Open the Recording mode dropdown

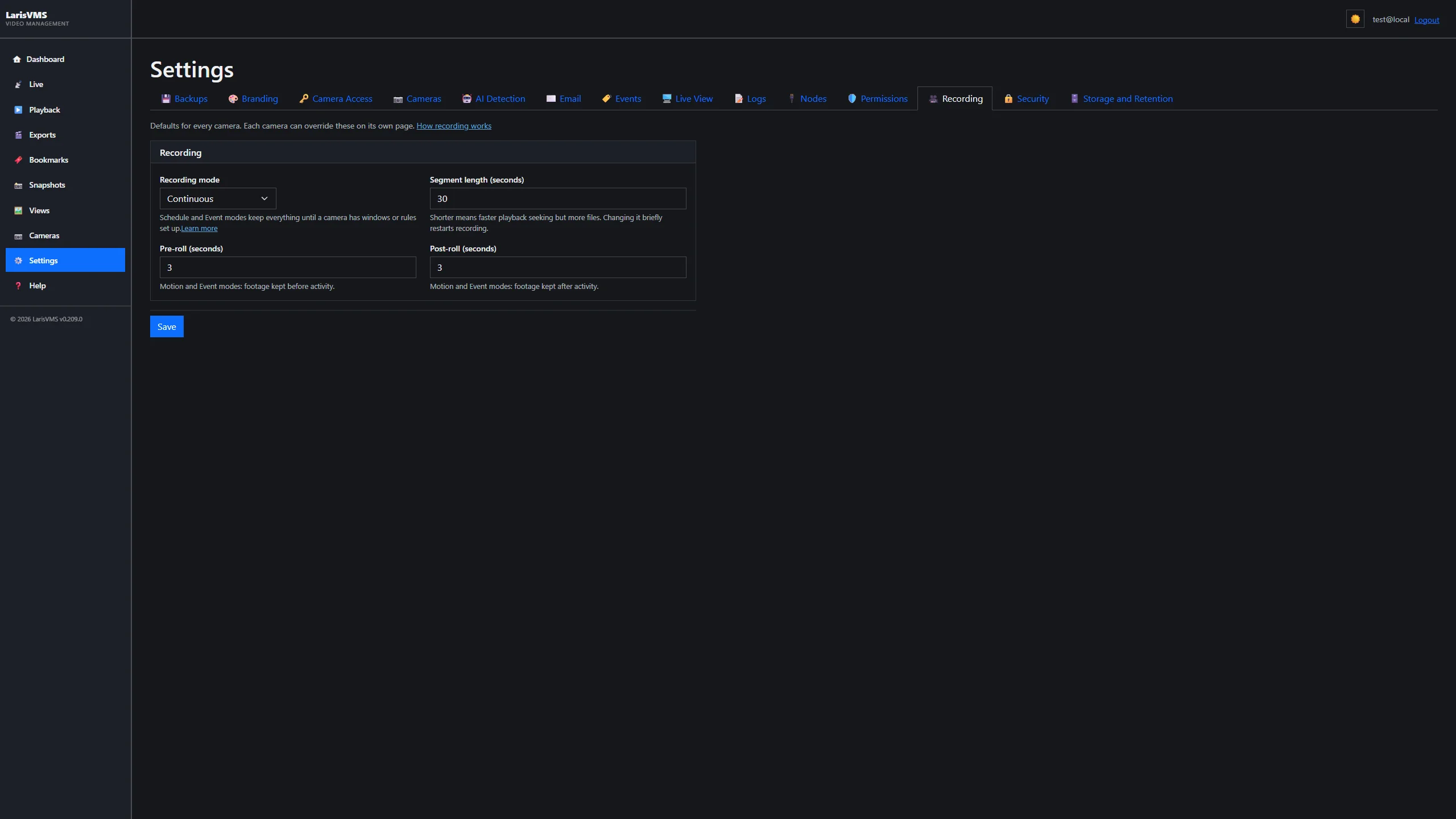tap(218, 198)
